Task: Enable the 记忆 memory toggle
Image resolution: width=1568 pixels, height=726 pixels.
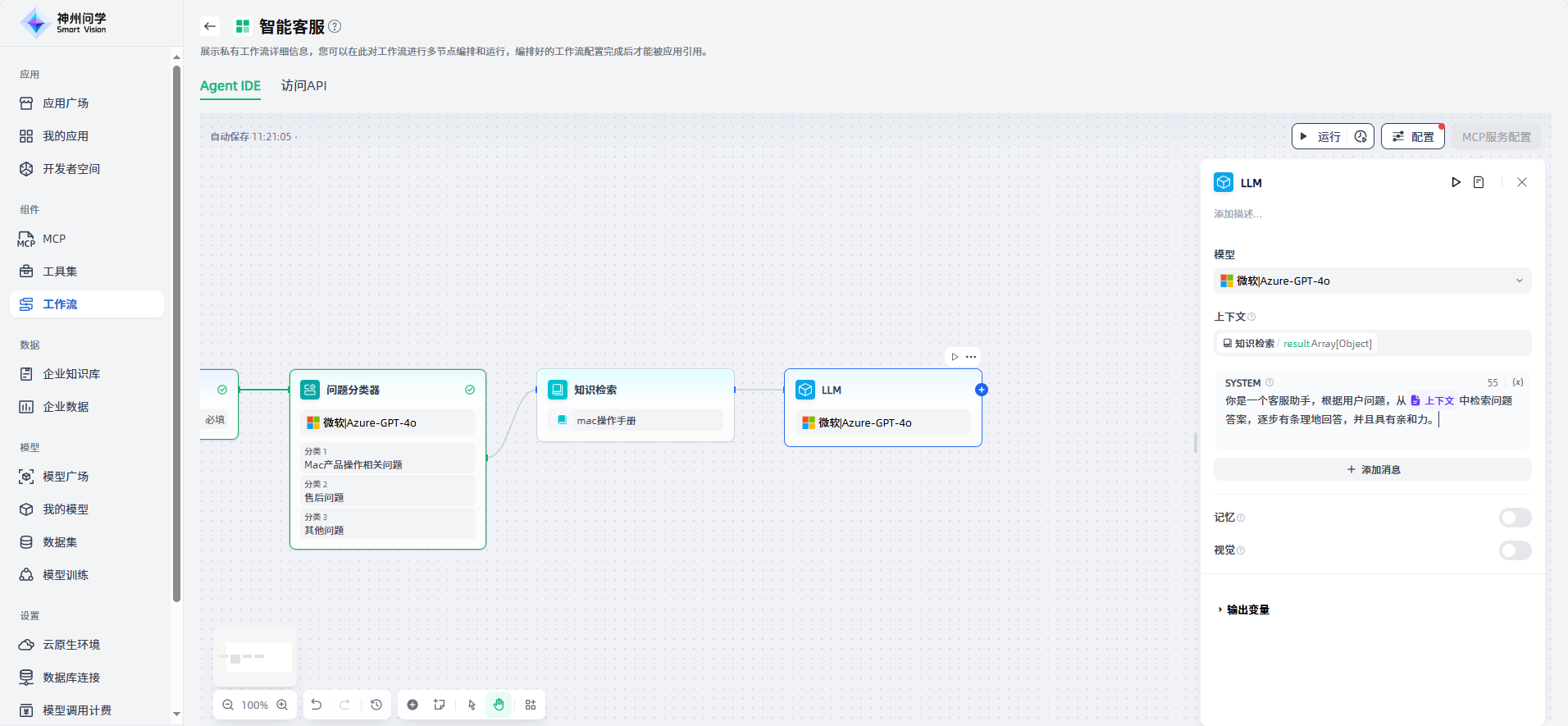Action: 1515,518
